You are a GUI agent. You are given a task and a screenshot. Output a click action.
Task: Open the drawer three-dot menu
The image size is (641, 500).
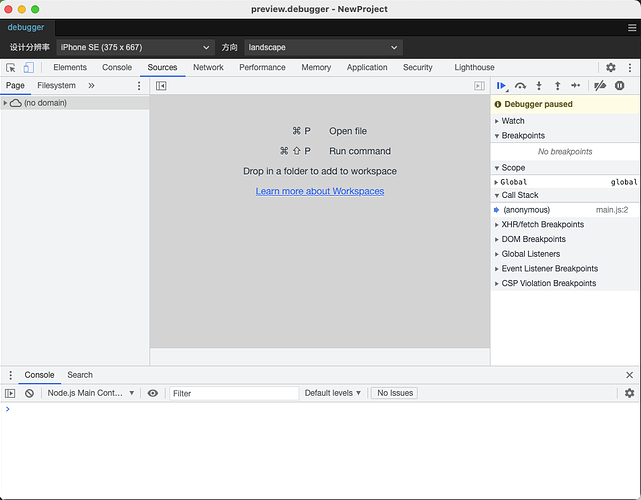coord(11,375)
